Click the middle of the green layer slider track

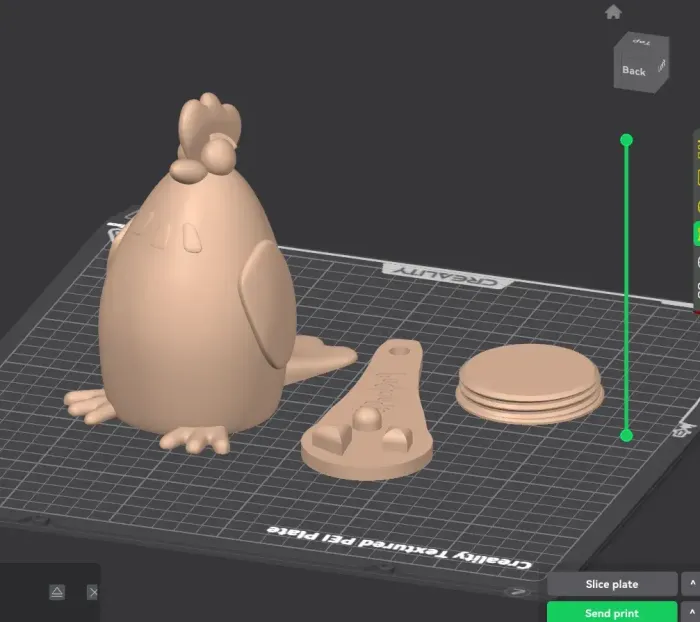pyautogui.click(x=627, y=288)
